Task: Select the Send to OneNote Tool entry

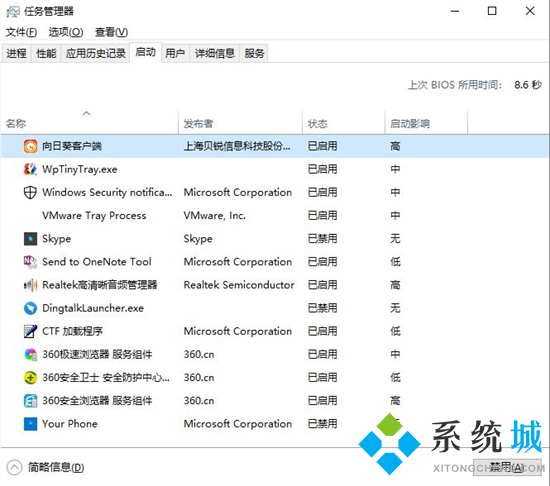Action: click(97, 262)
